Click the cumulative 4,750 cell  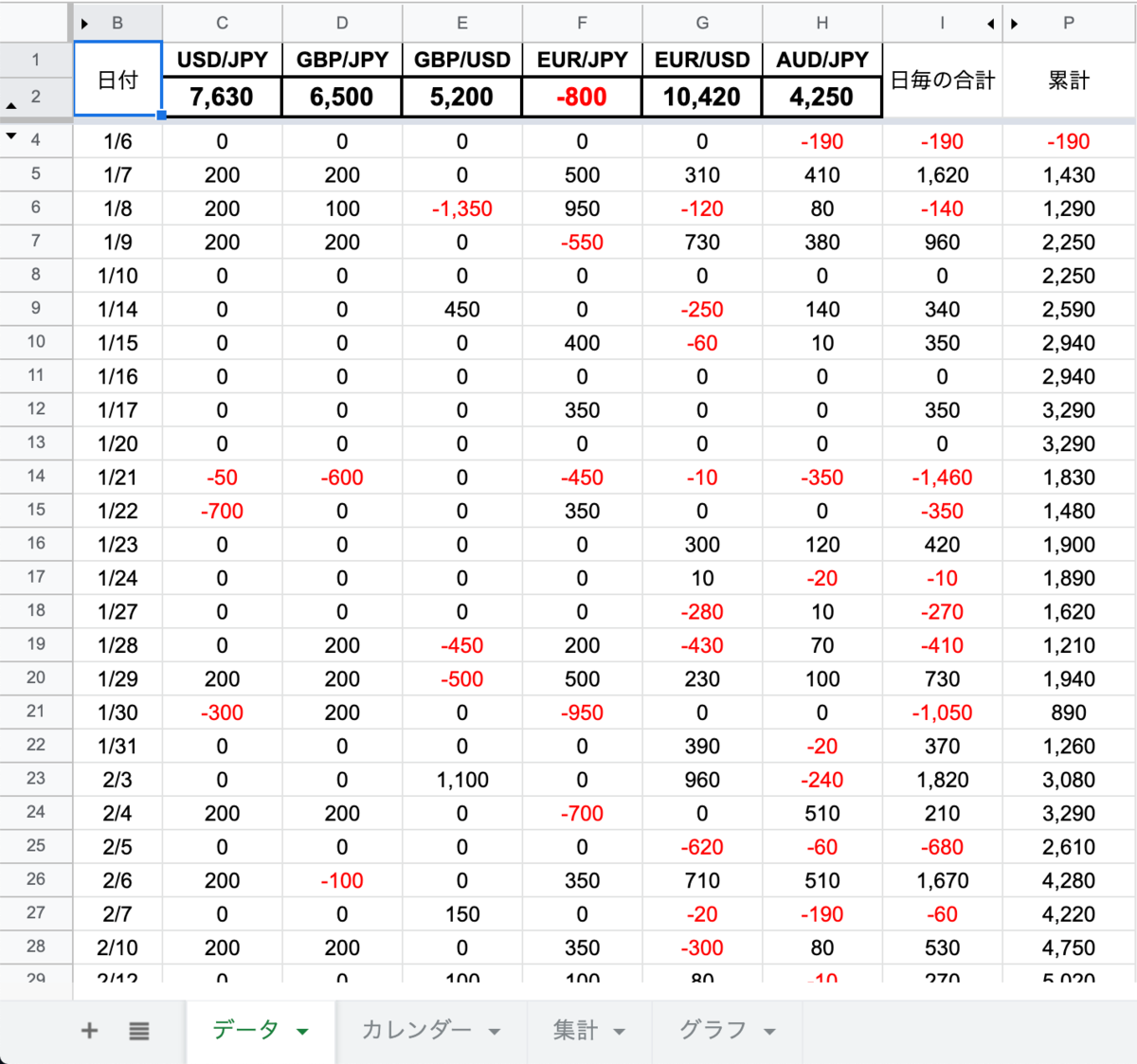[x=1069, y=947]
